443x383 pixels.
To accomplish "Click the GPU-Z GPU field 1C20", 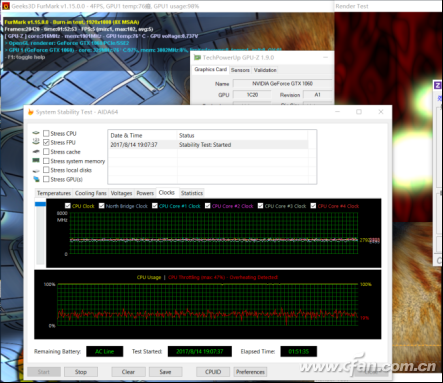I will (252, 95).
